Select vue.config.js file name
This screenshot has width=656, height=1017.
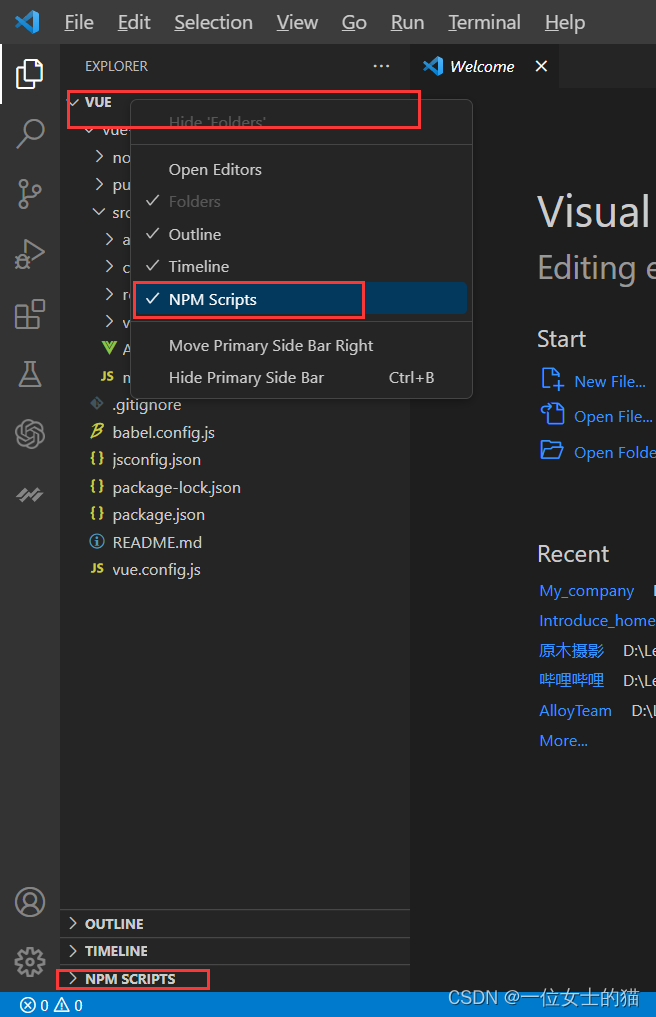click(156, 569)
